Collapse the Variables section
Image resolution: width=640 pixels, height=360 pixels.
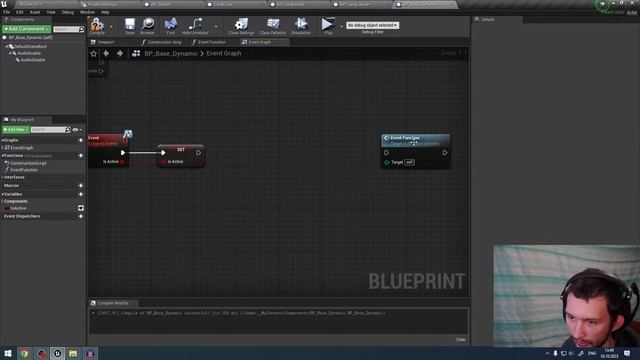click(x=2, y=194)
